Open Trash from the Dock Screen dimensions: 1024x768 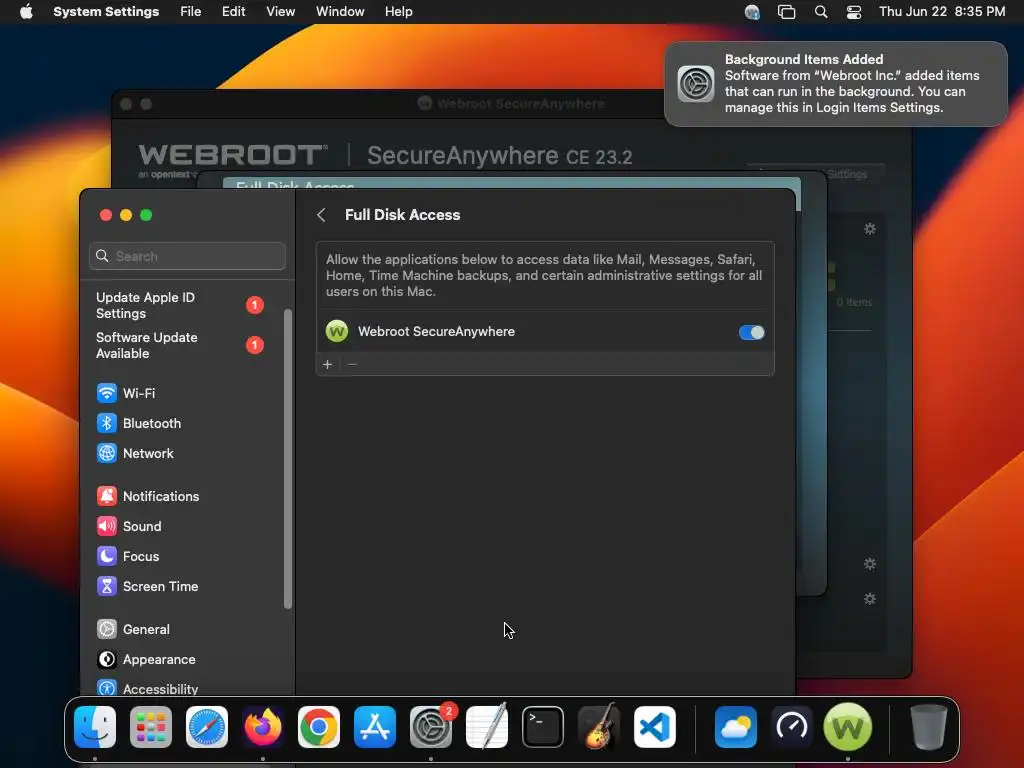click(929, 727)
